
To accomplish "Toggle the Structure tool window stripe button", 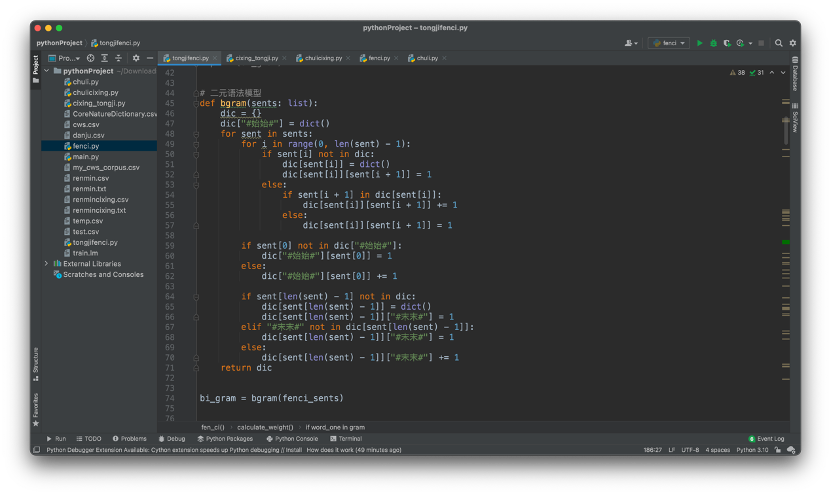I will tap(36, 364).
